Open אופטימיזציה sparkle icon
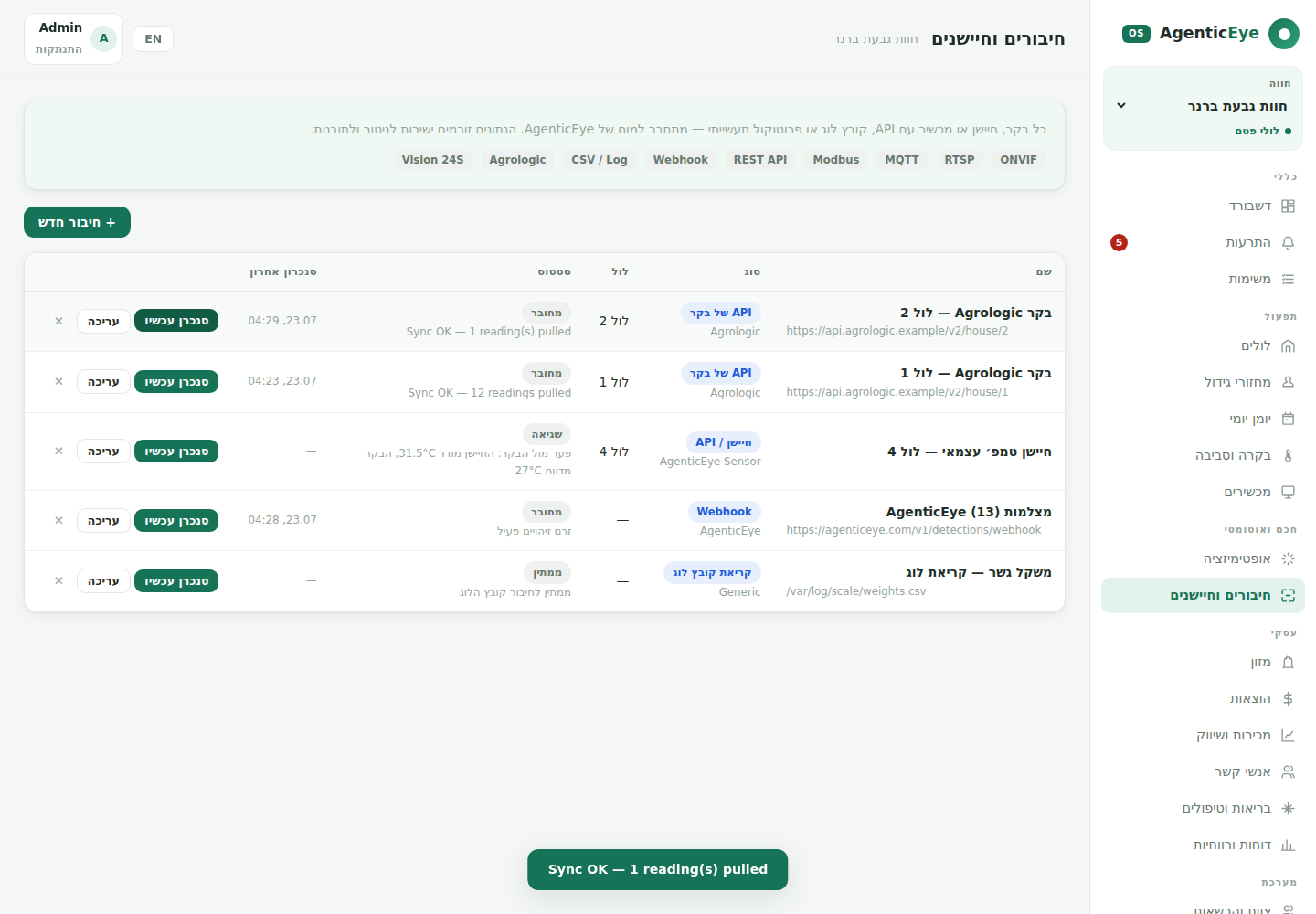This screenshot has height=914, width=1316. pyautogui.click(x=1288, y=558)
